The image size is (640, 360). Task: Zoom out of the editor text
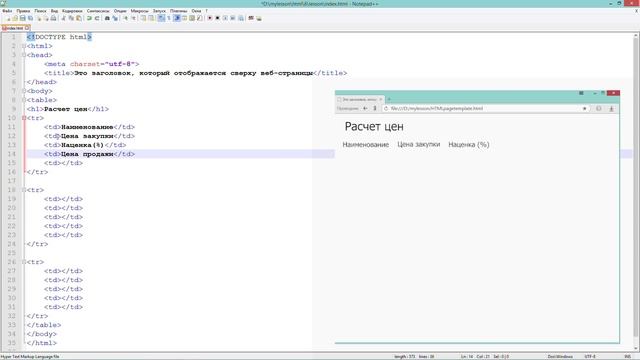pos(133,18)
